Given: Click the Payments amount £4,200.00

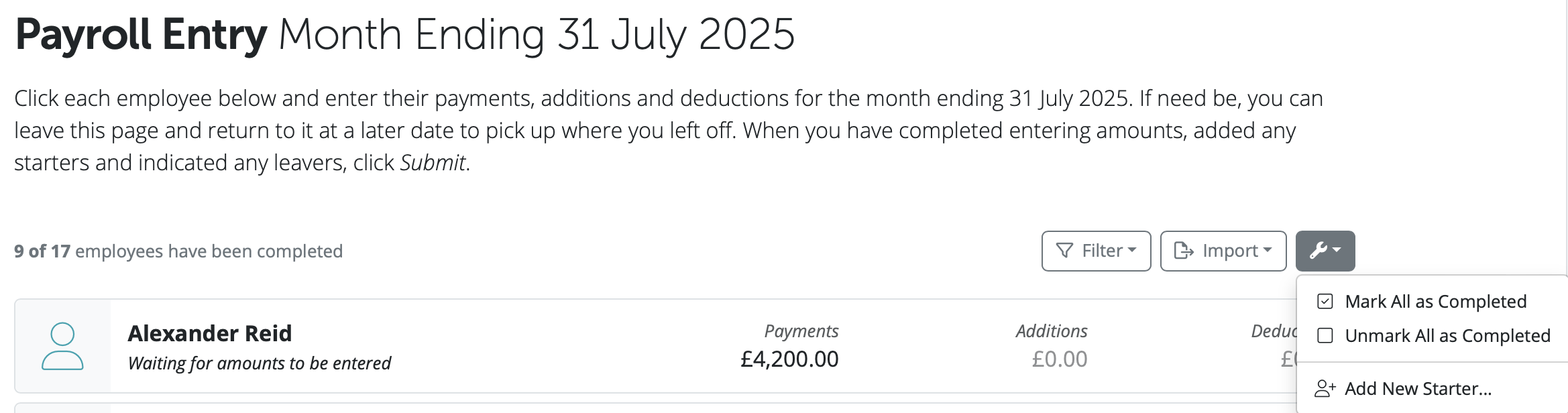Looking at the screenshot, I should (789, 359).
